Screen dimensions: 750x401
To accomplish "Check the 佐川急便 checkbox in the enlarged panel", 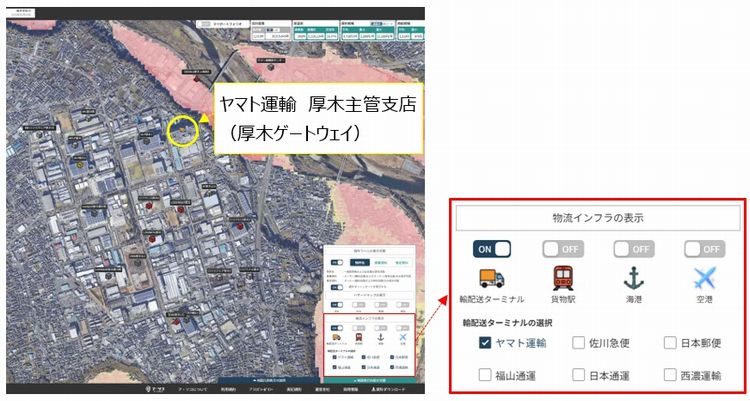I will [579, 343].
